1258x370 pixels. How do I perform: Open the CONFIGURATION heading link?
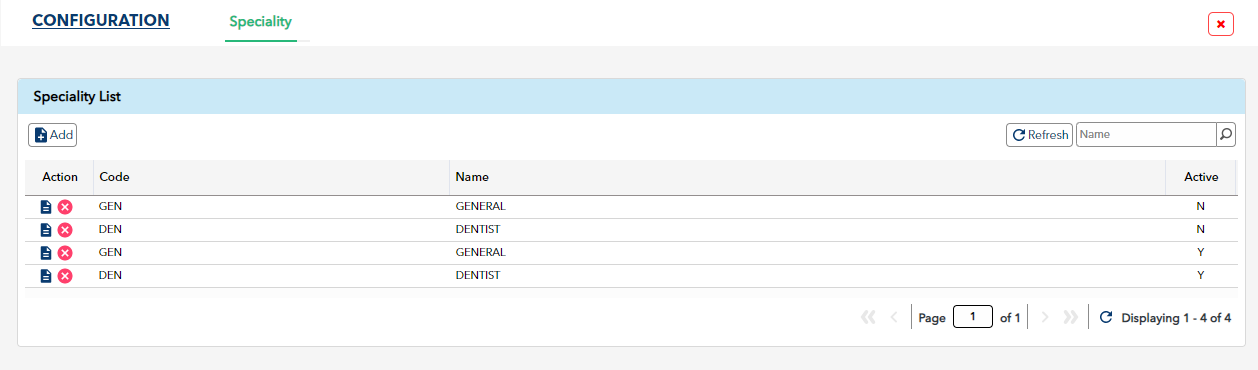[x=101, y=20]
